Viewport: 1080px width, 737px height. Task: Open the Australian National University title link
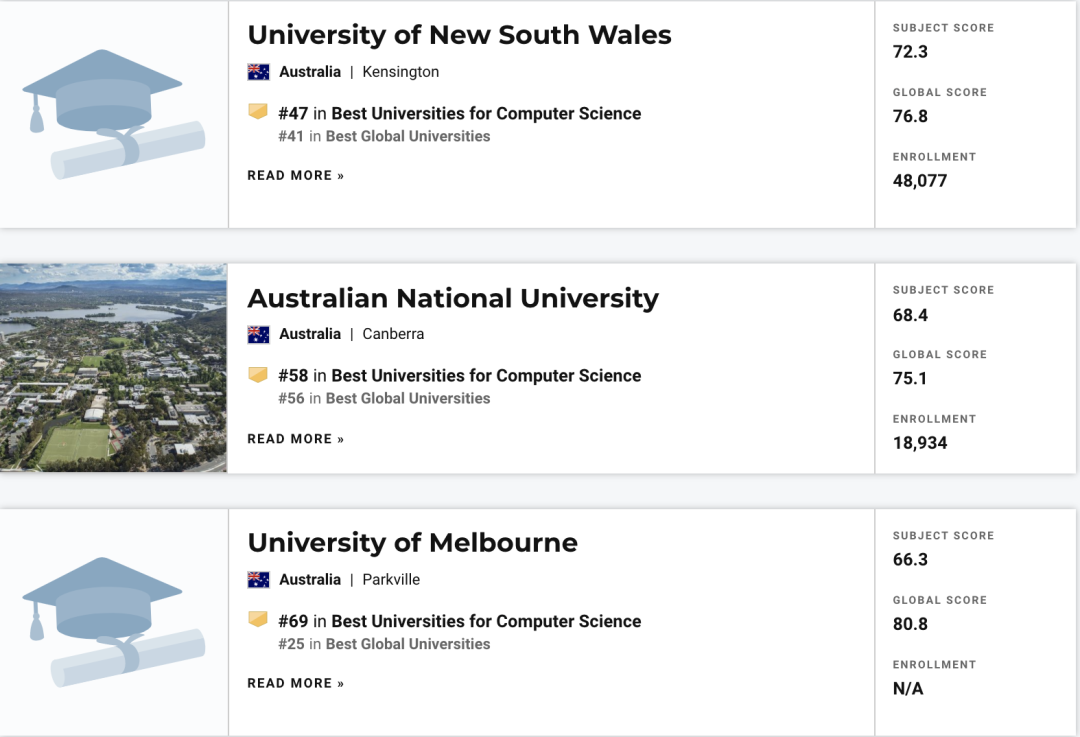click(453, 298)
